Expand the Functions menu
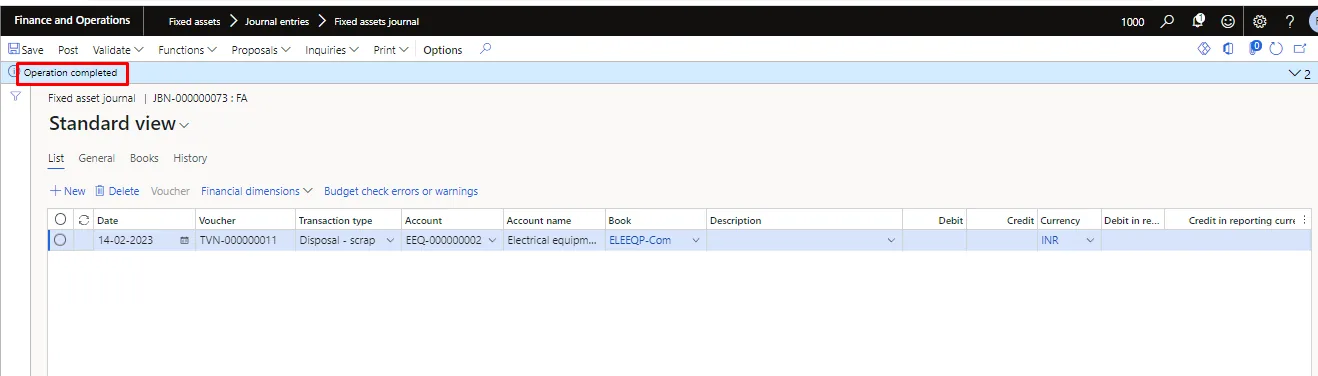 (187, 49)
